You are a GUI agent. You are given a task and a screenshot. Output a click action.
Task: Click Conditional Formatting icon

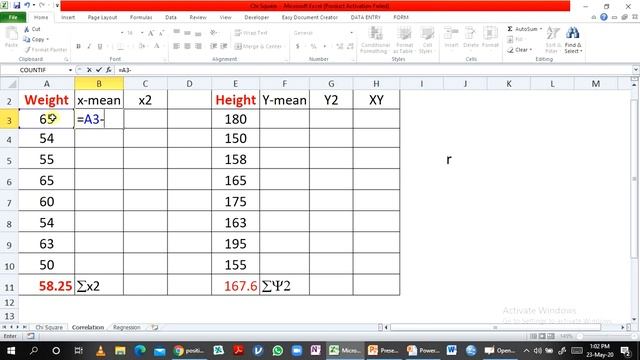pos(376,33)
